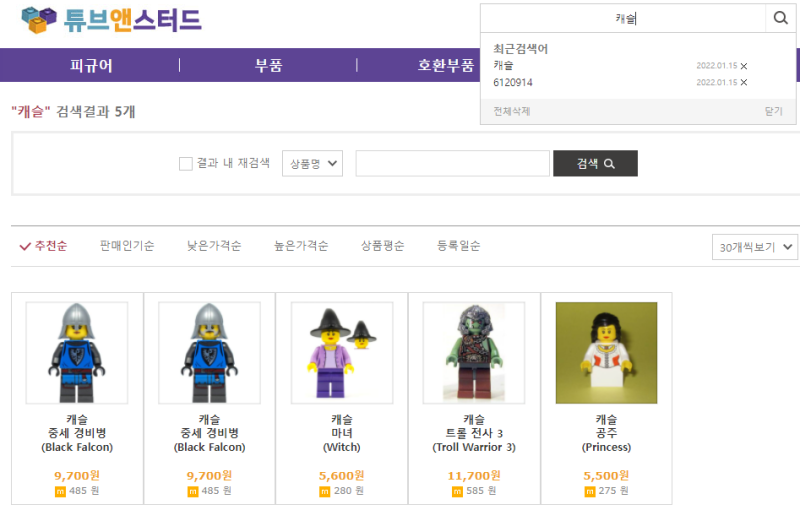Screen dimensions: 800x510
Task: Click the re-search text input box
Action: pos(453,164)
